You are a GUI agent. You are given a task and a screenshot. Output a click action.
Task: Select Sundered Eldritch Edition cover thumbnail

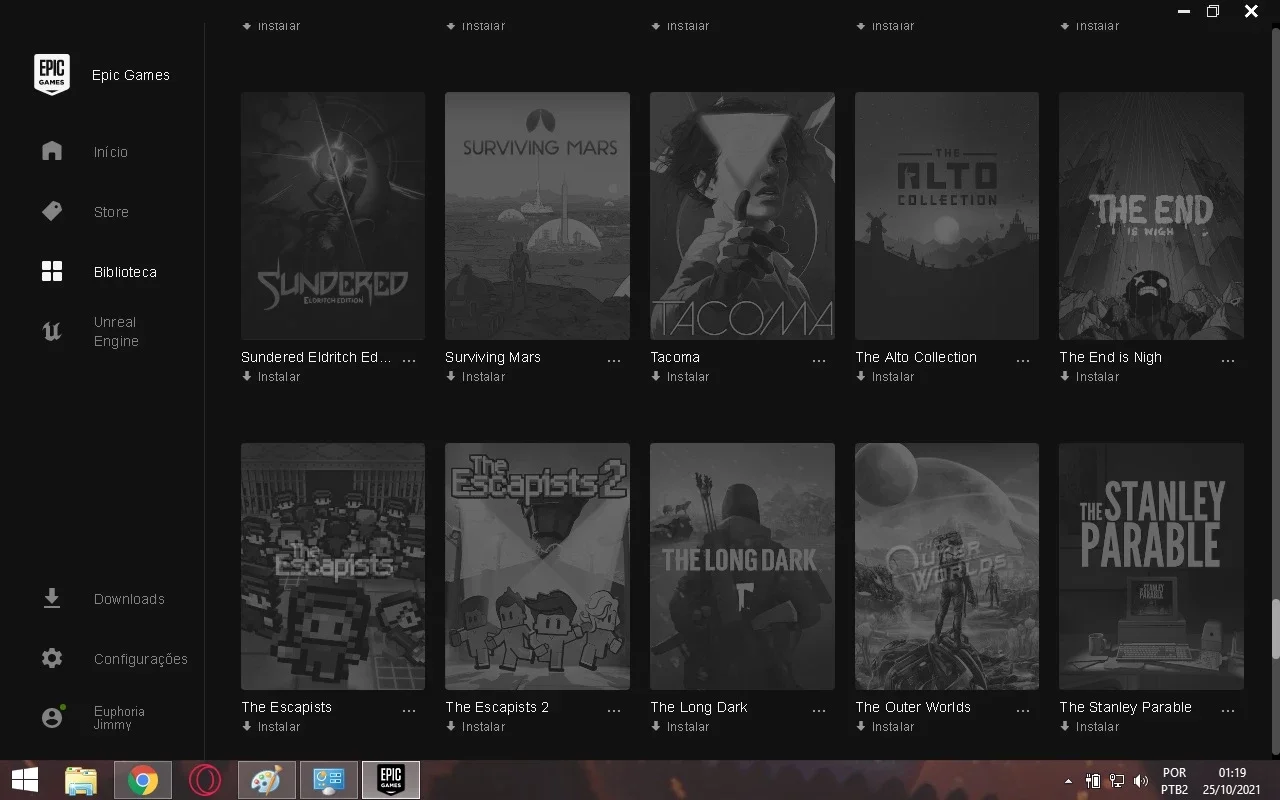[x=333, y=216]
